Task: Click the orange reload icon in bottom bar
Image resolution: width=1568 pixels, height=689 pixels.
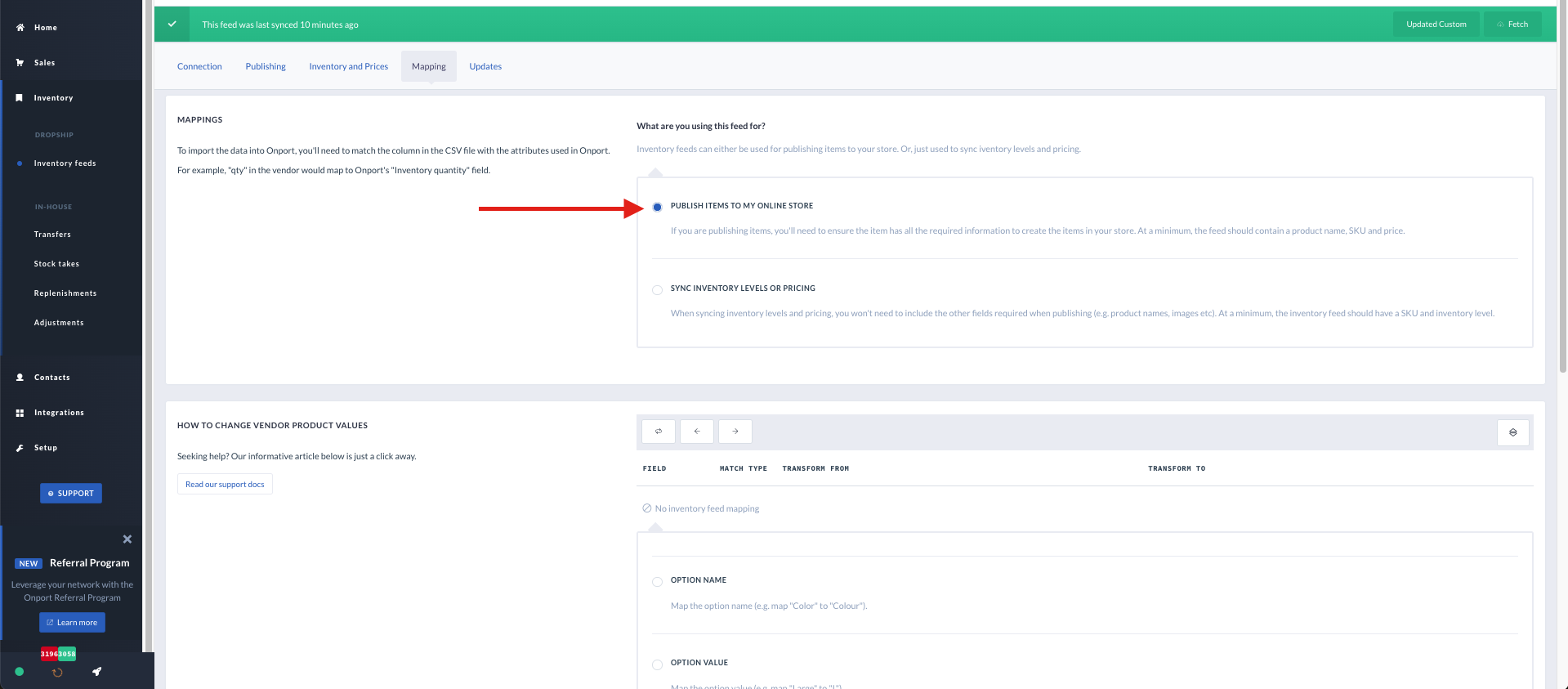Action: (x=57, y=673)
